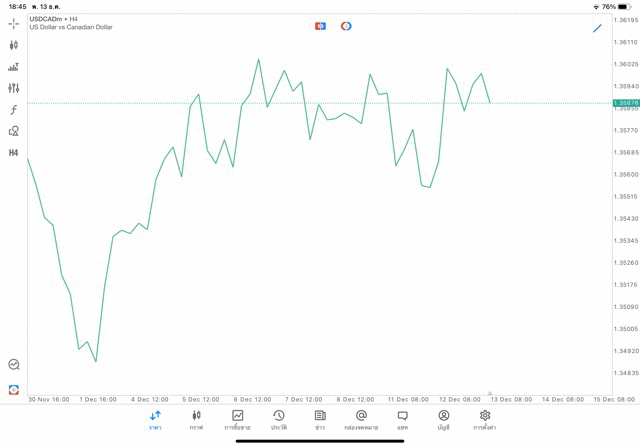The width and height of the screenshot is (640, 447).
Task: Open the bar chart tool in sidebar
Action: coord(13,67)
